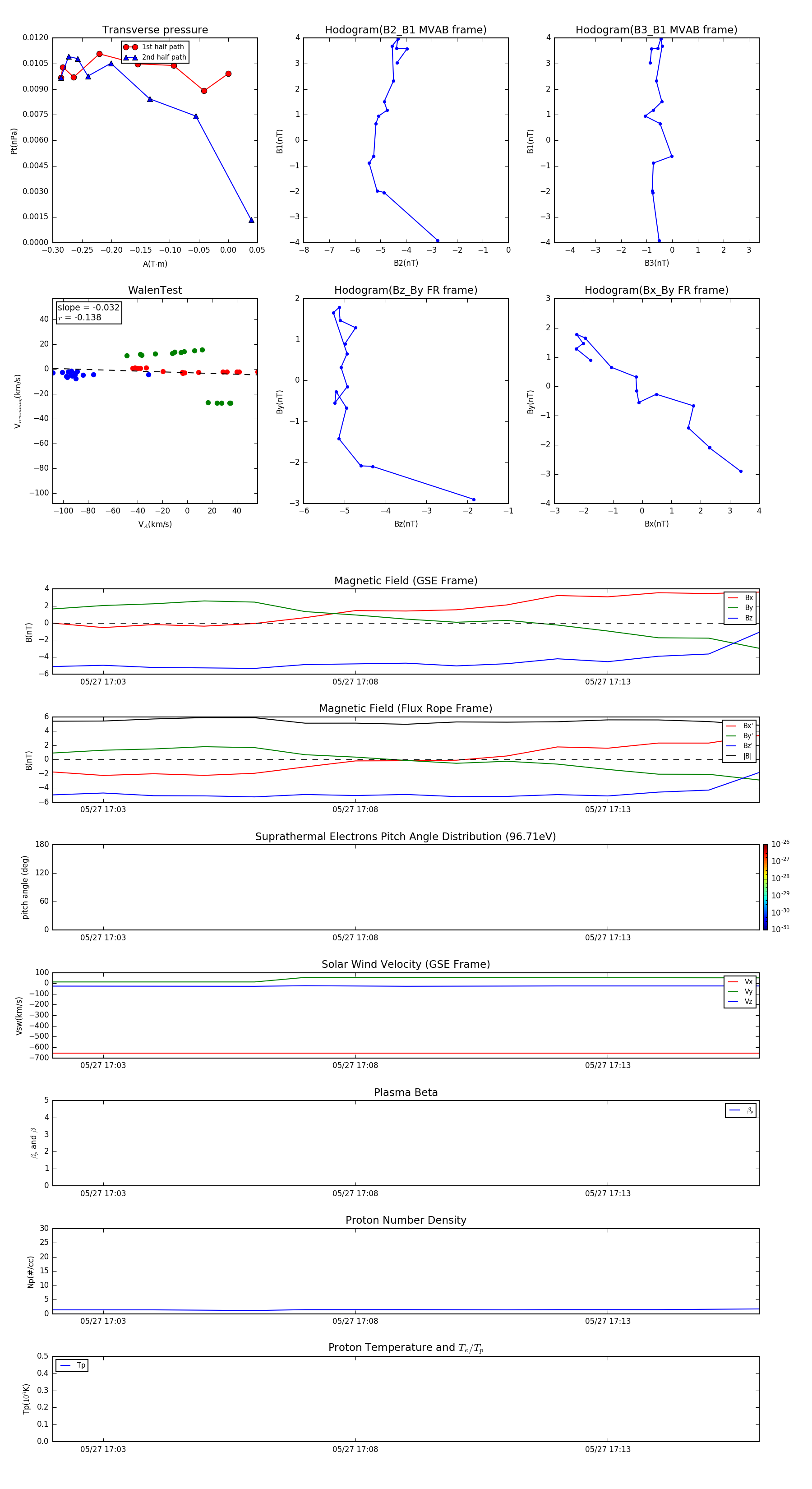The width and height of the screenshot is (812, 1489).
Task: Click '05/27 17:13' tick under Proton Temperature plot
Action: [607, 1449]
